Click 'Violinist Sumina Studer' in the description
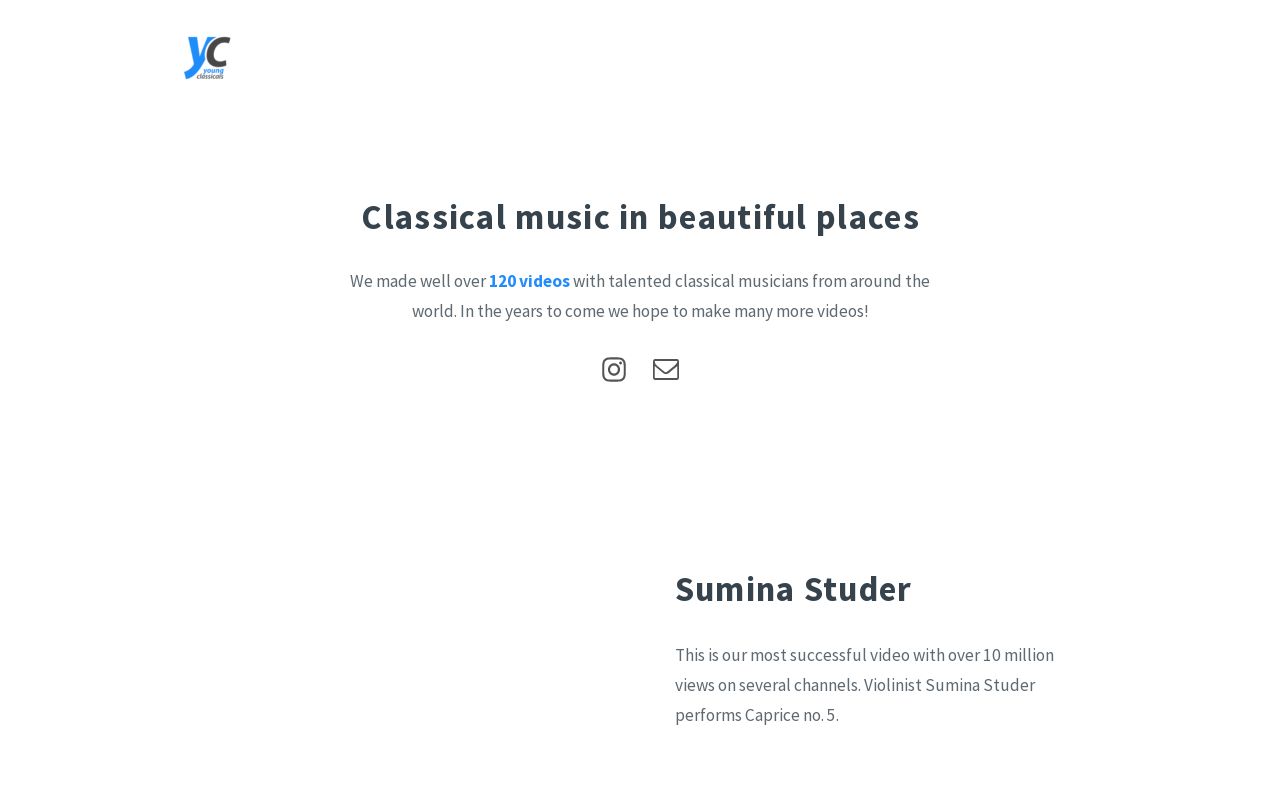The width and height of the screenshot is (1280, 800). click(949, 685)
